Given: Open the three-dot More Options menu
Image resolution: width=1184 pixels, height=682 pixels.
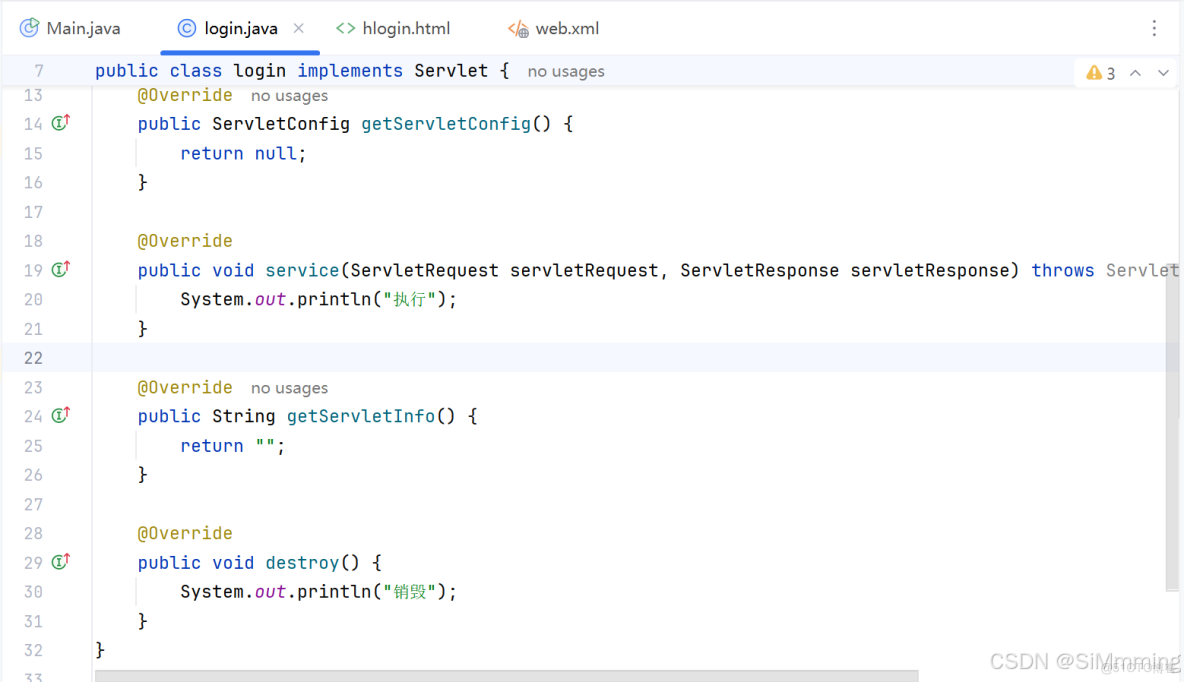Looking at the screenshot, I should (1155, 28).
